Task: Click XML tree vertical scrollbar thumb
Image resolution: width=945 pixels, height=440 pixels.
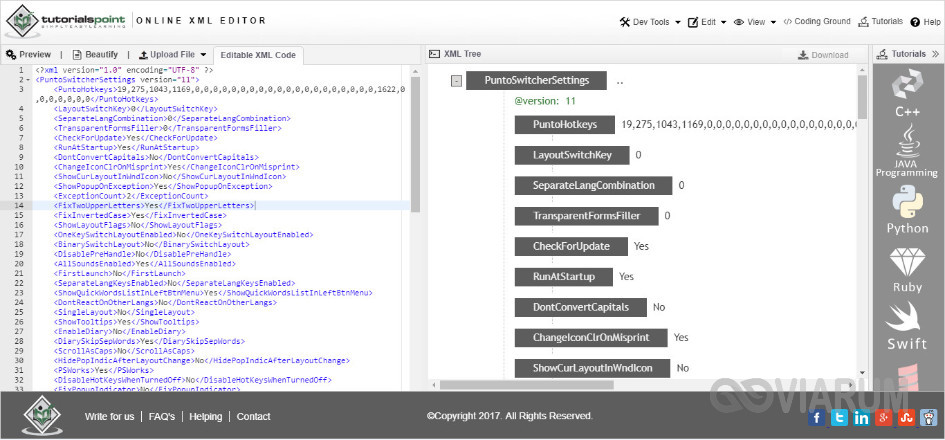Action: [x=862, y=96]
